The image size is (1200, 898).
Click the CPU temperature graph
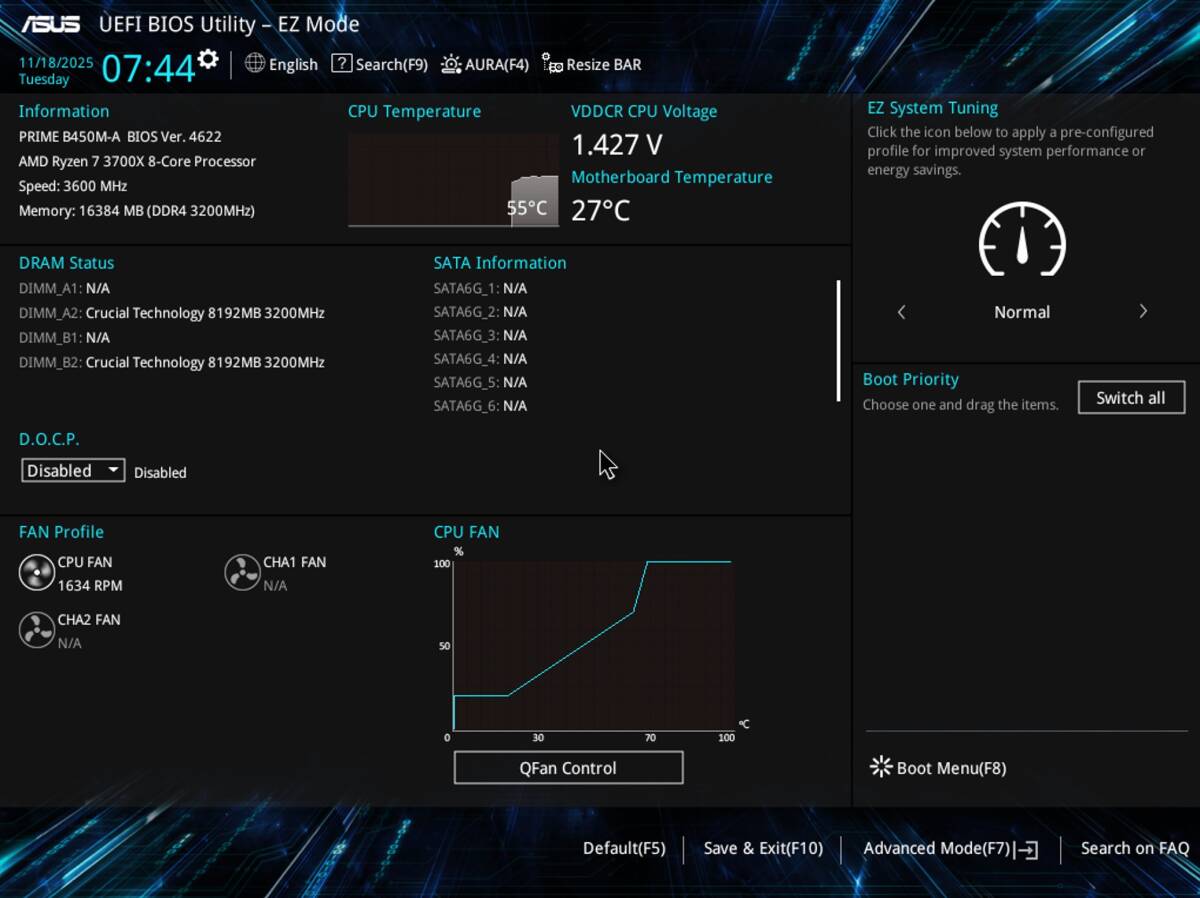click(453, 180)
